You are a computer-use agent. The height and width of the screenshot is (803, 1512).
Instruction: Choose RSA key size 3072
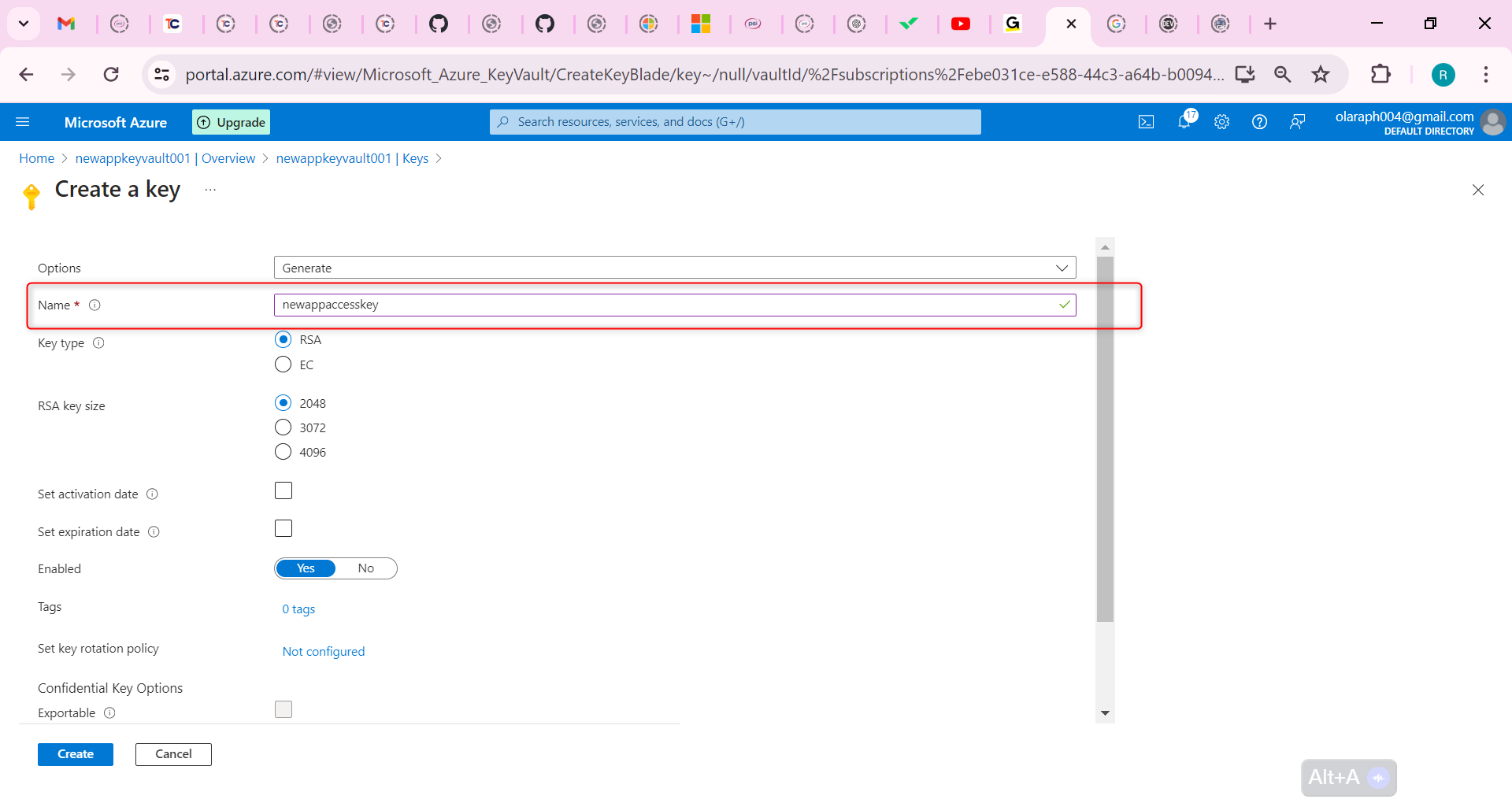pyautogui.click(x=283, y=427)
